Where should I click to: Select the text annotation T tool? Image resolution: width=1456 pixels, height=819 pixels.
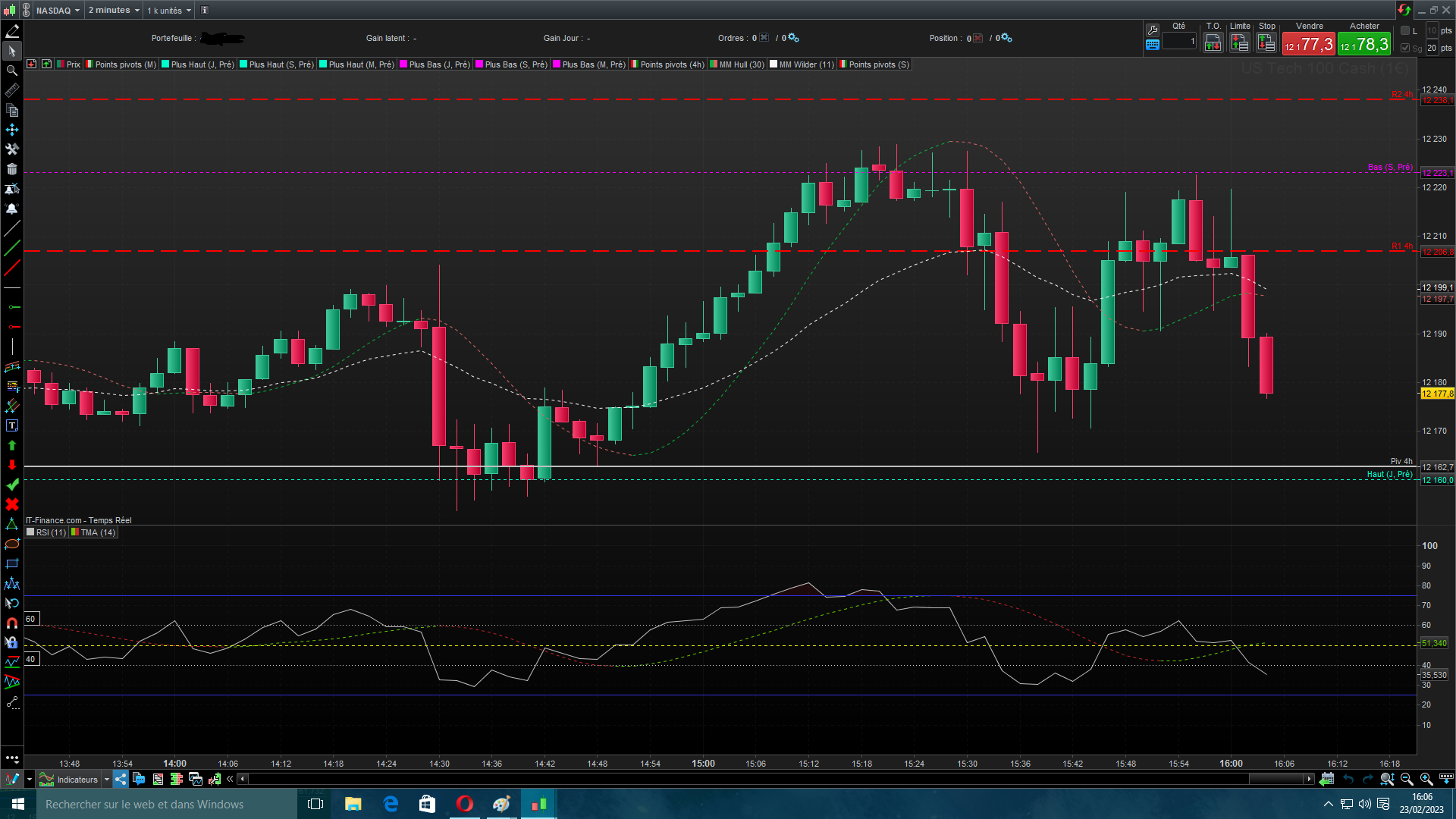[11, 425]
